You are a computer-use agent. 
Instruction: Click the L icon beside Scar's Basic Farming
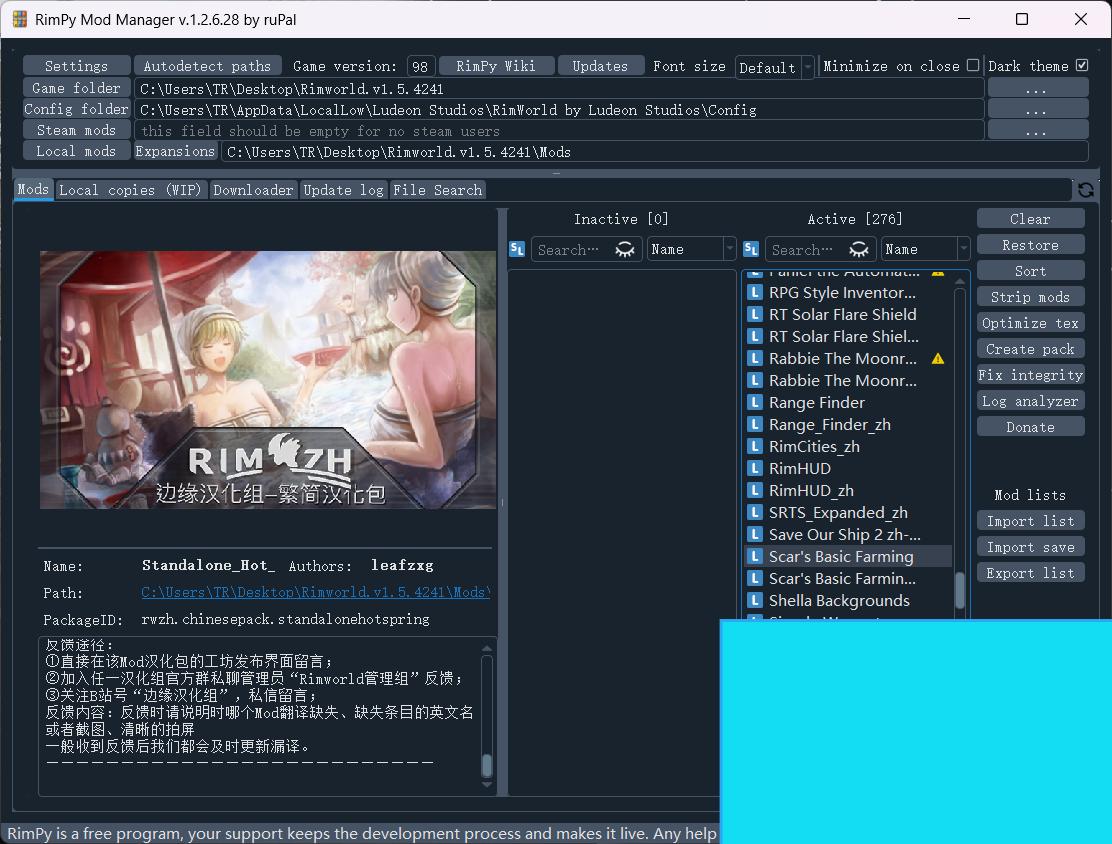755,557
